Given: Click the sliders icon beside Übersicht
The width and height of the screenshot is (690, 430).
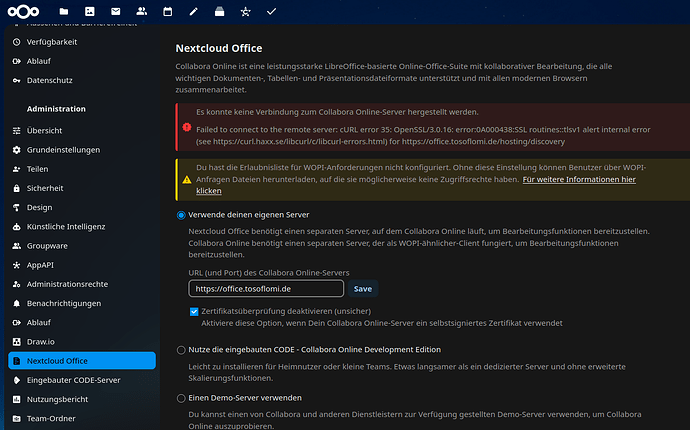Looking at the screenshot, I should click(16, 131).
